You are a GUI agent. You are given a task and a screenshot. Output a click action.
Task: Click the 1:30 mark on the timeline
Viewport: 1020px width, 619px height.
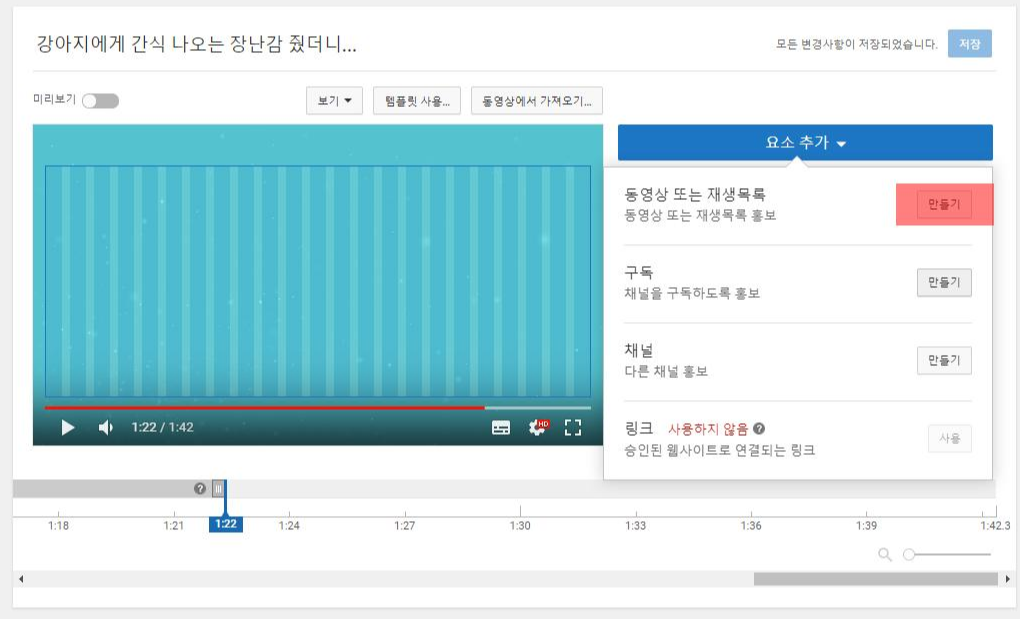tap(520, 525)
